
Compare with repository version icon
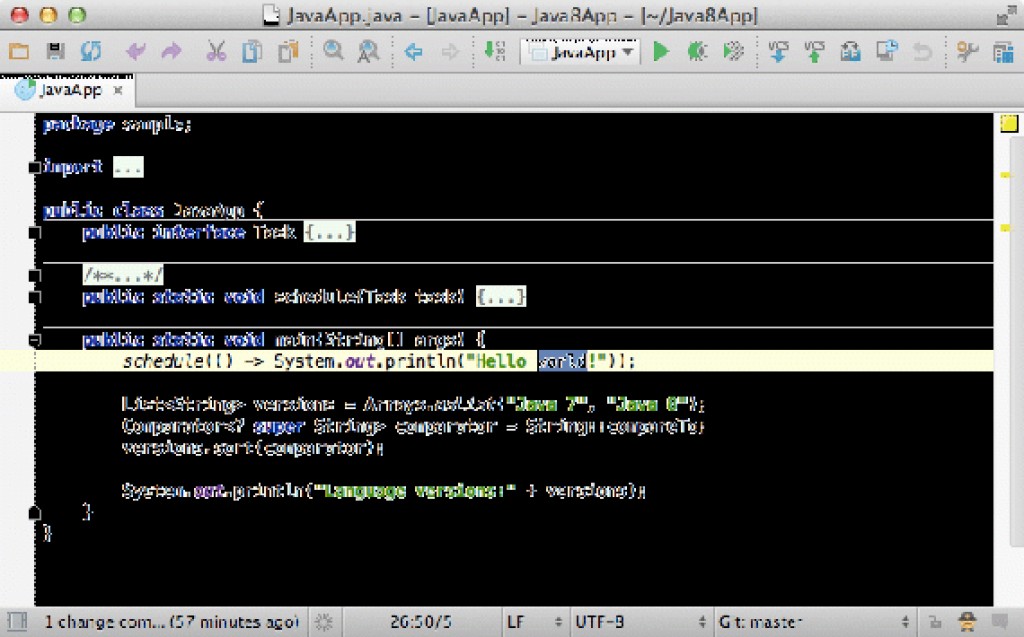[887, 51]
